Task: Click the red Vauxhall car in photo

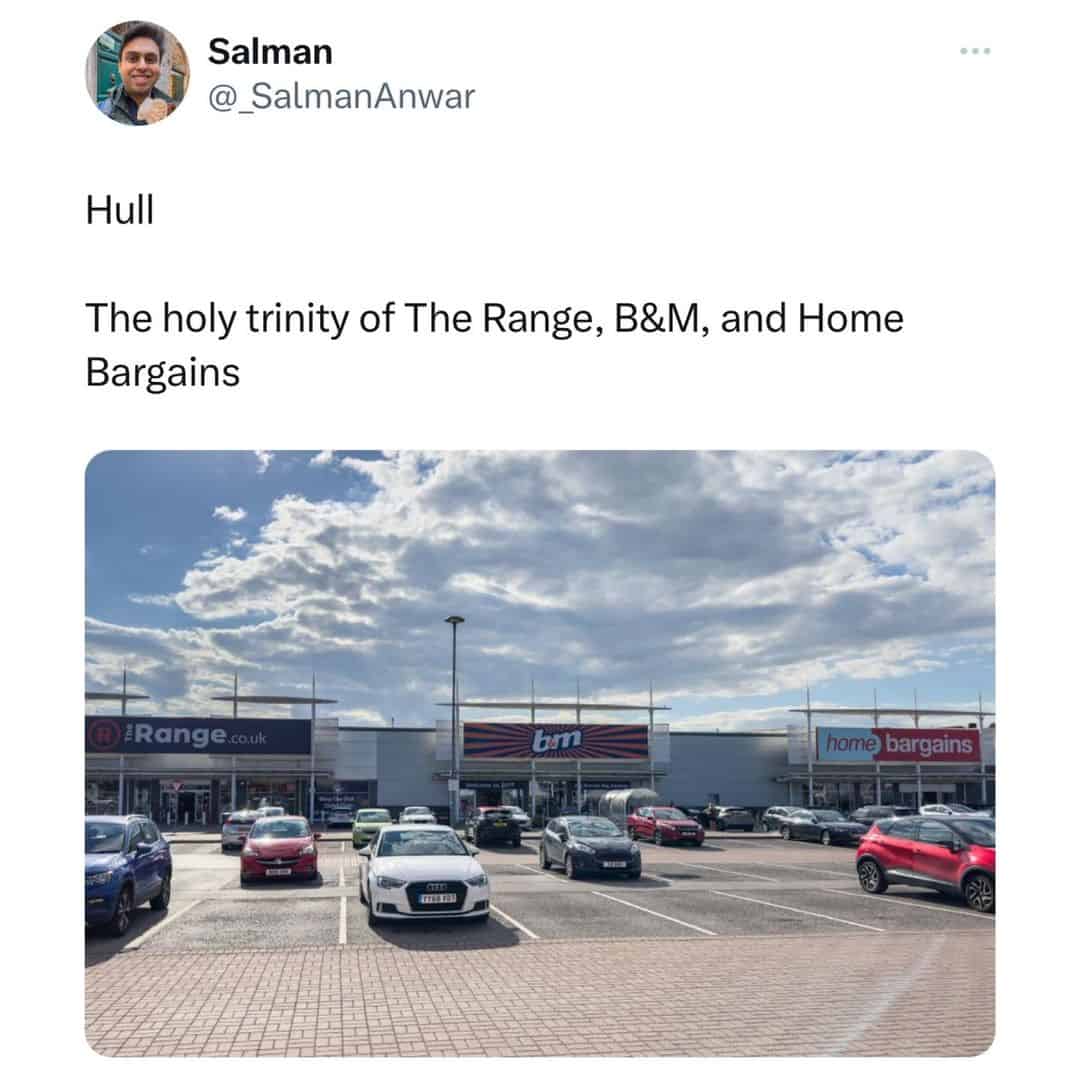Action: tap(279, 849)
